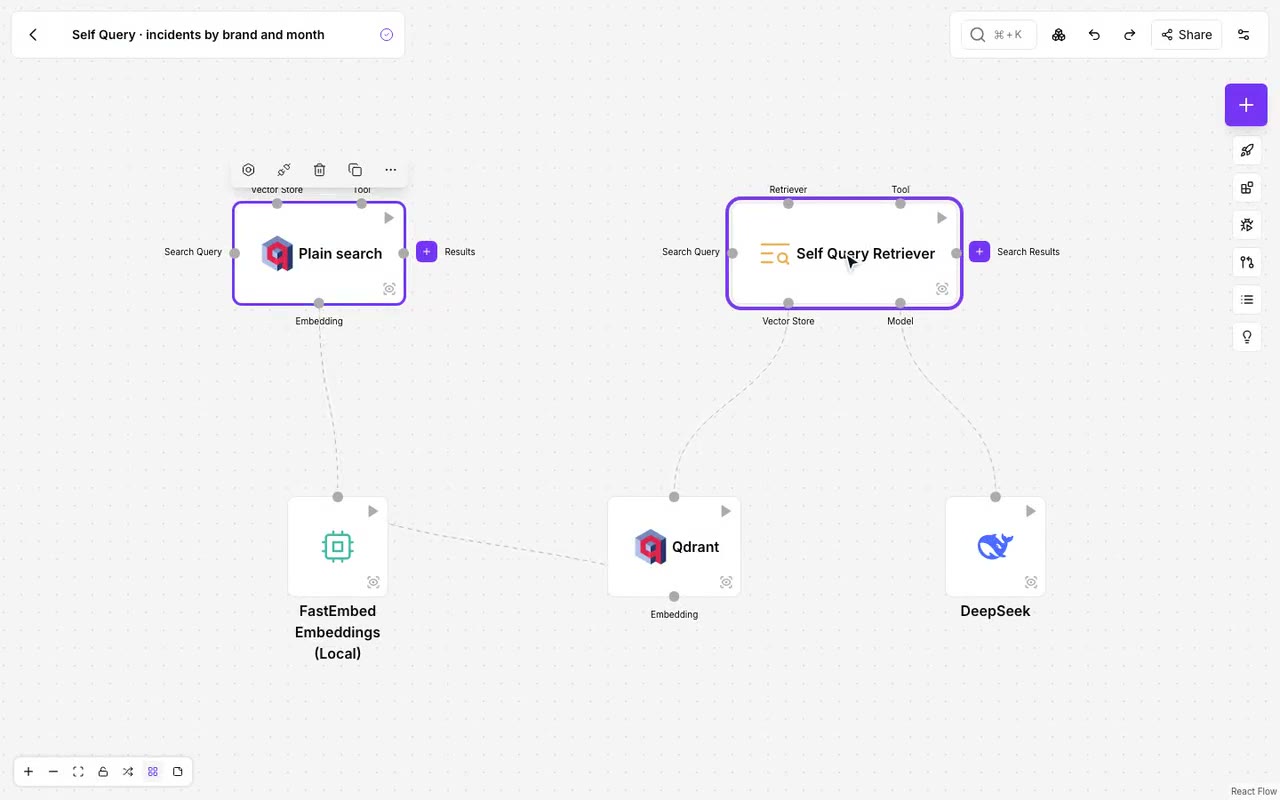Fit the flow to view
The image size is (1280, 800).
click(x=78, y=772)
